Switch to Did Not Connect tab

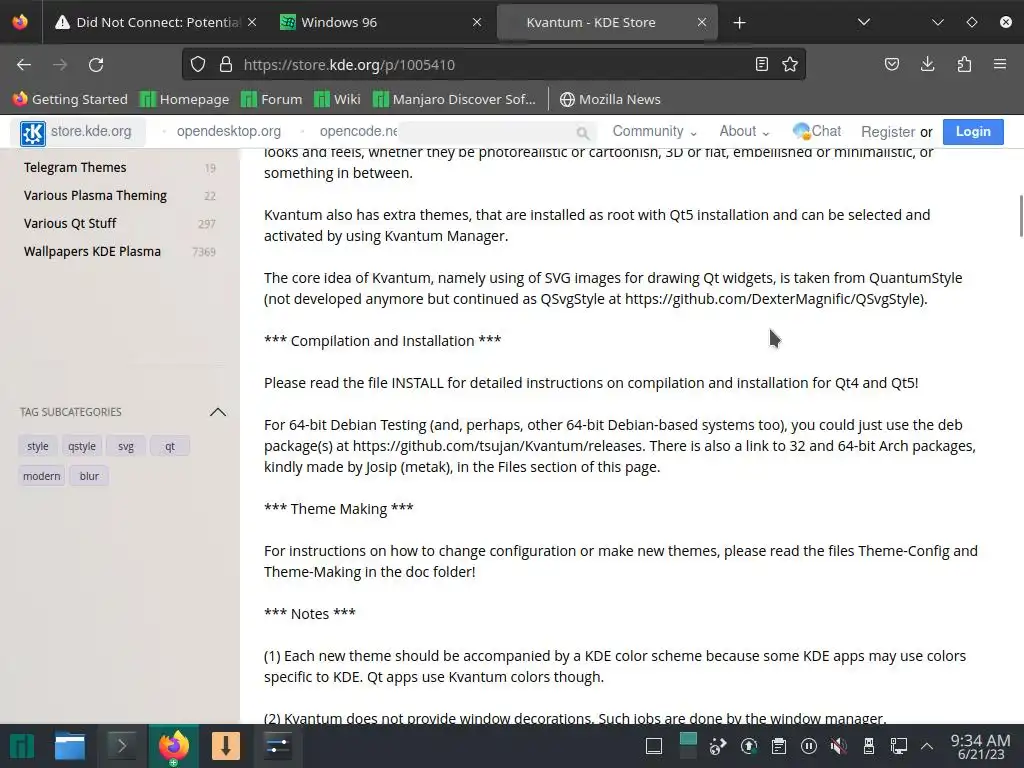pyautogui.click(x=147, y=22)
